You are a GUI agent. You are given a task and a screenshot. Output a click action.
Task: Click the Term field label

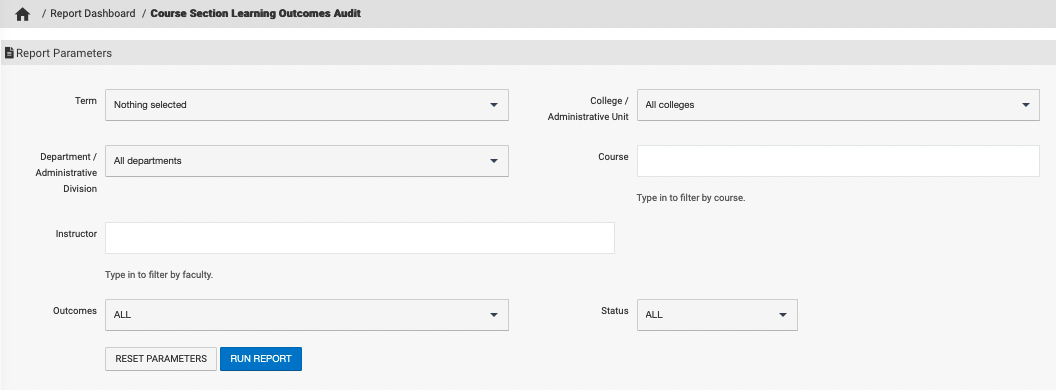(x=86, y=100)
